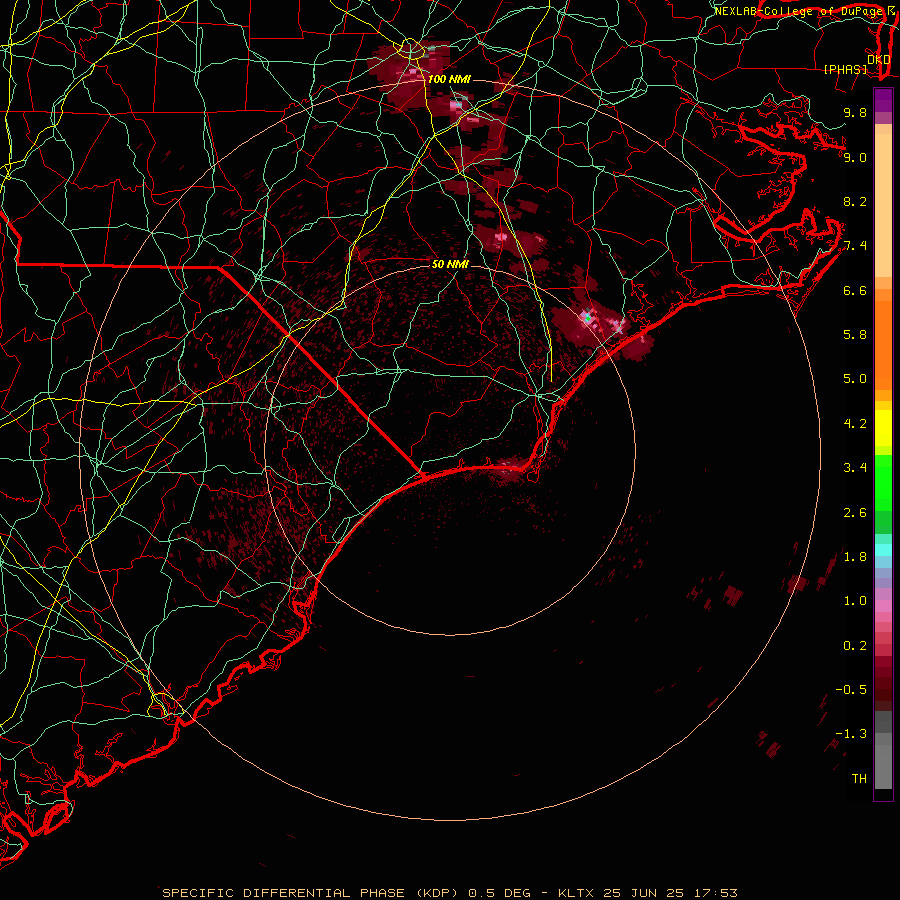Click the 0.2 value on color scale
This screenshot has height=900, width=900.
point(855,646)
